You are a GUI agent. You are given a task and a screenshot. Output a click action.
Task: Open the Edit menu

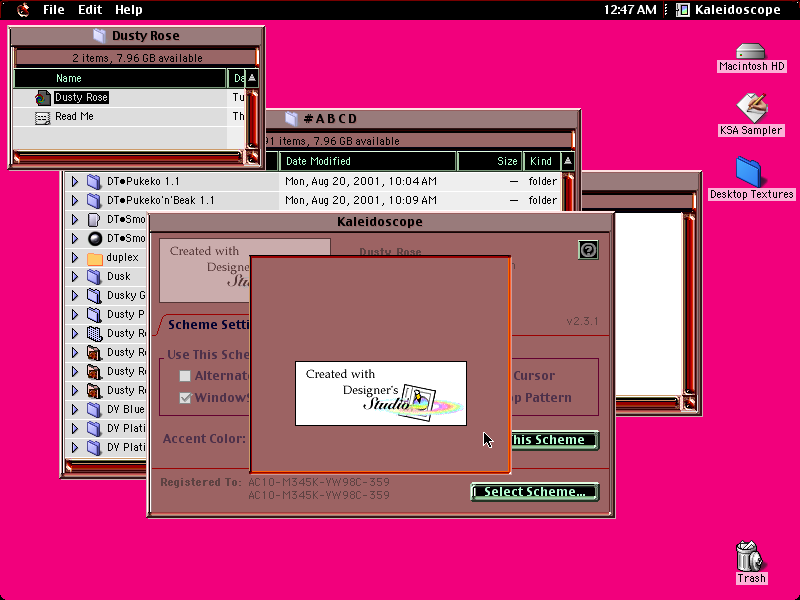point(90,10)
